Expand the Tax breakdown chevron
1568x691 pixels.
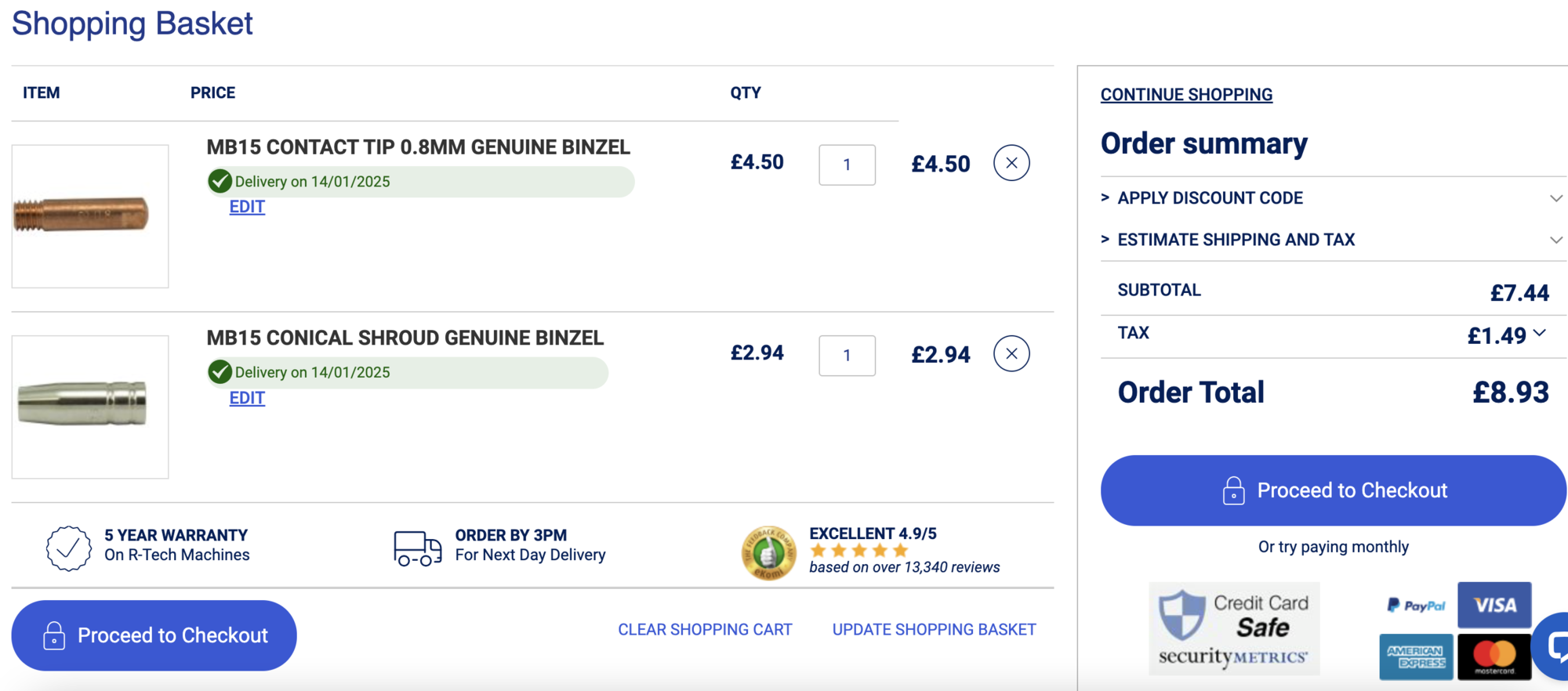pyautogui.click(x=1540, y=333)
